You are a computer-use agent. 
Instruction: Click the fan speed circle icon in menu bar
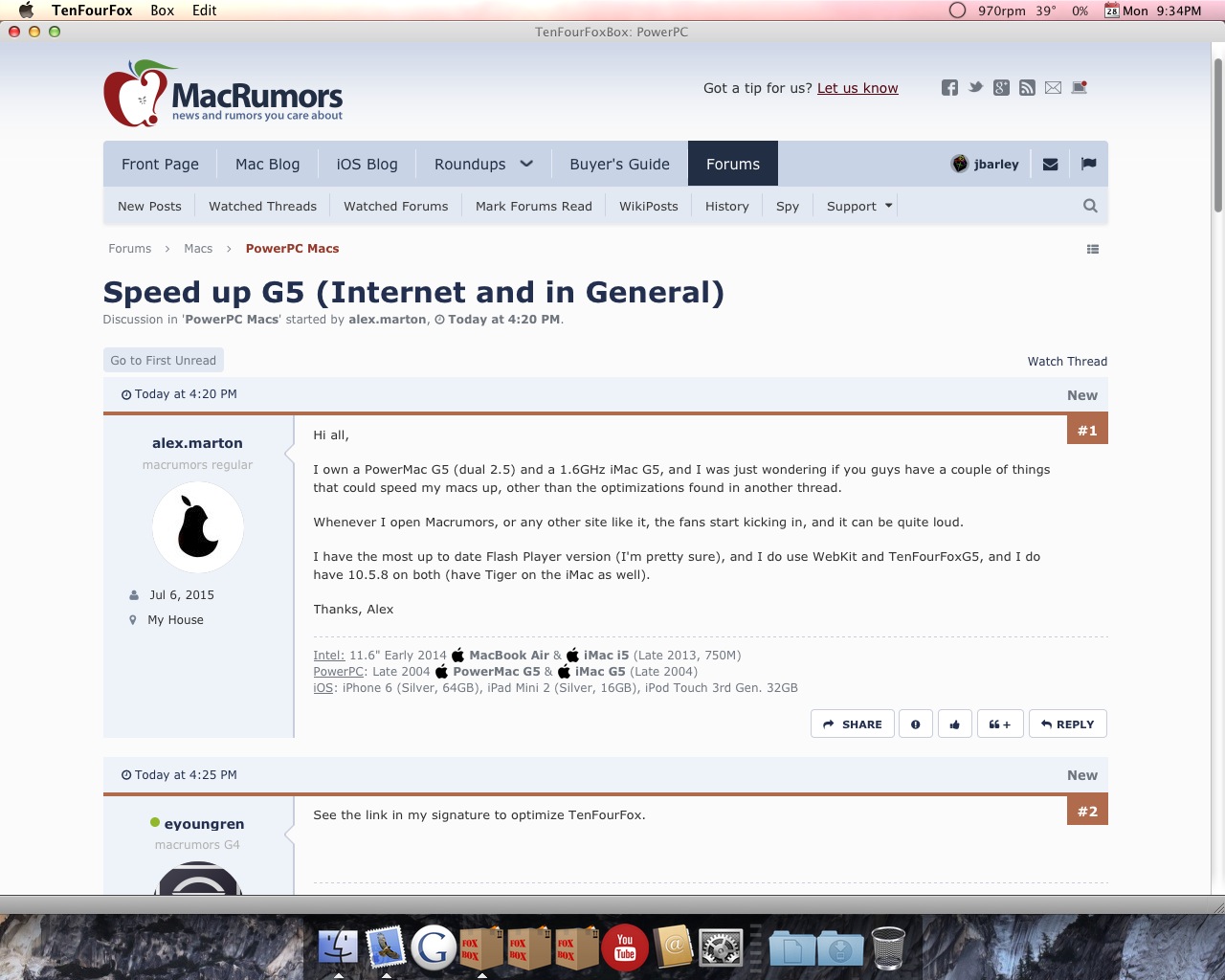click(x=957, y=11)
